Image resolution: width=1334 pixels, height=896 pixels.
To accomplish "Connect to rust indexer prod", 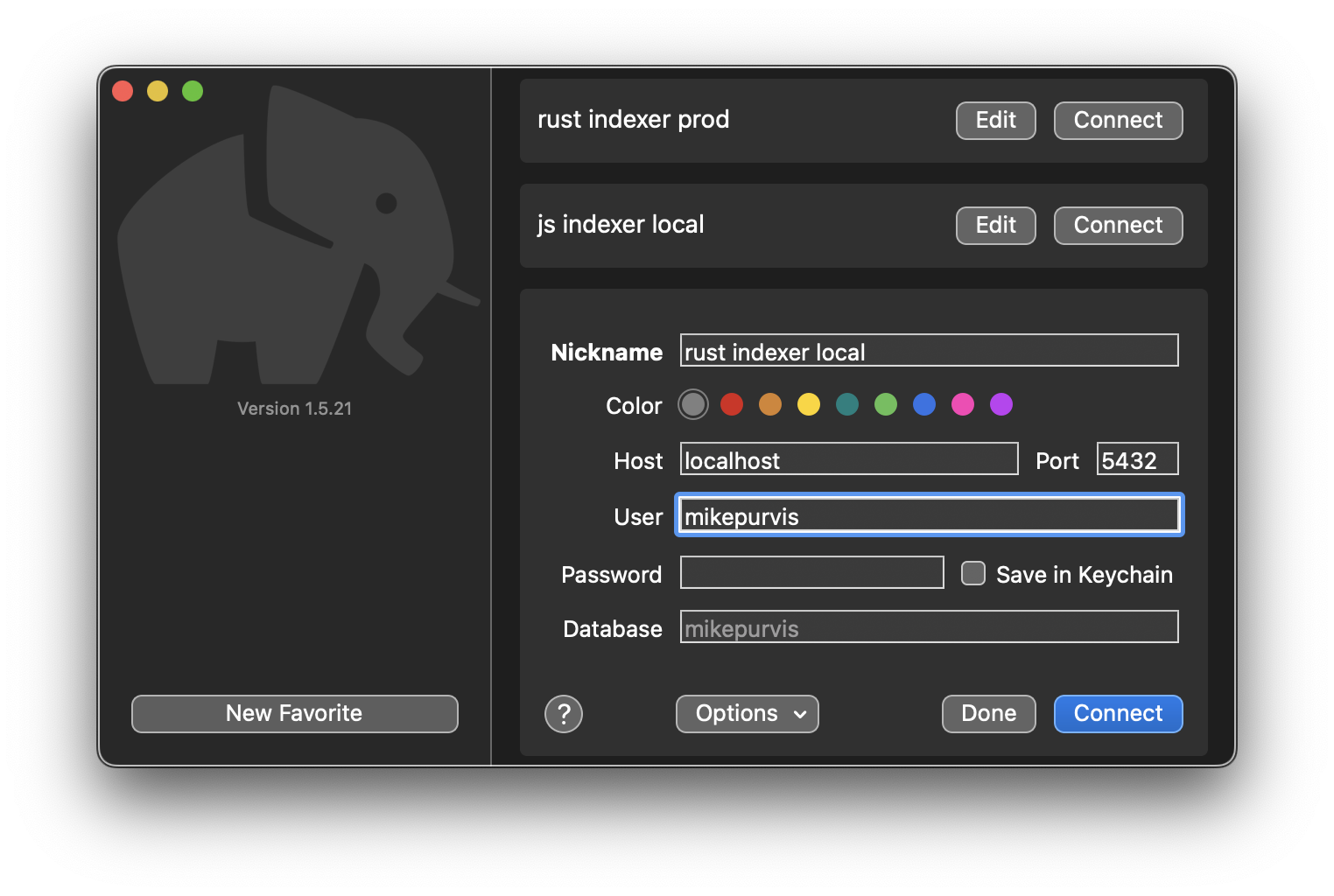I will click(1119, 121).
